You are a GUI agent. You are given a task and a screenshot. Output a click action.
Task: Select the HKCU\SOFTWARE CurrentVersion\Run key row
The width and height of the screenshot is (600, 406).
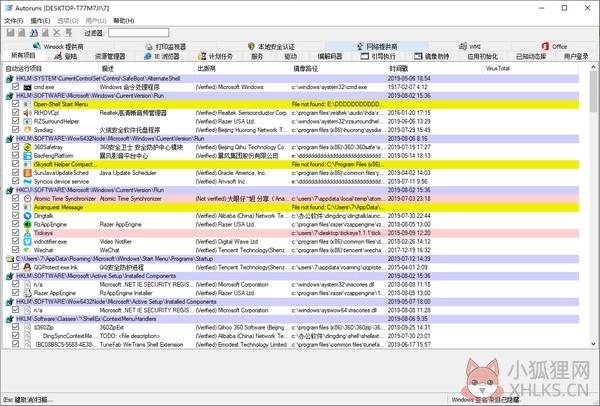point(292,190)
